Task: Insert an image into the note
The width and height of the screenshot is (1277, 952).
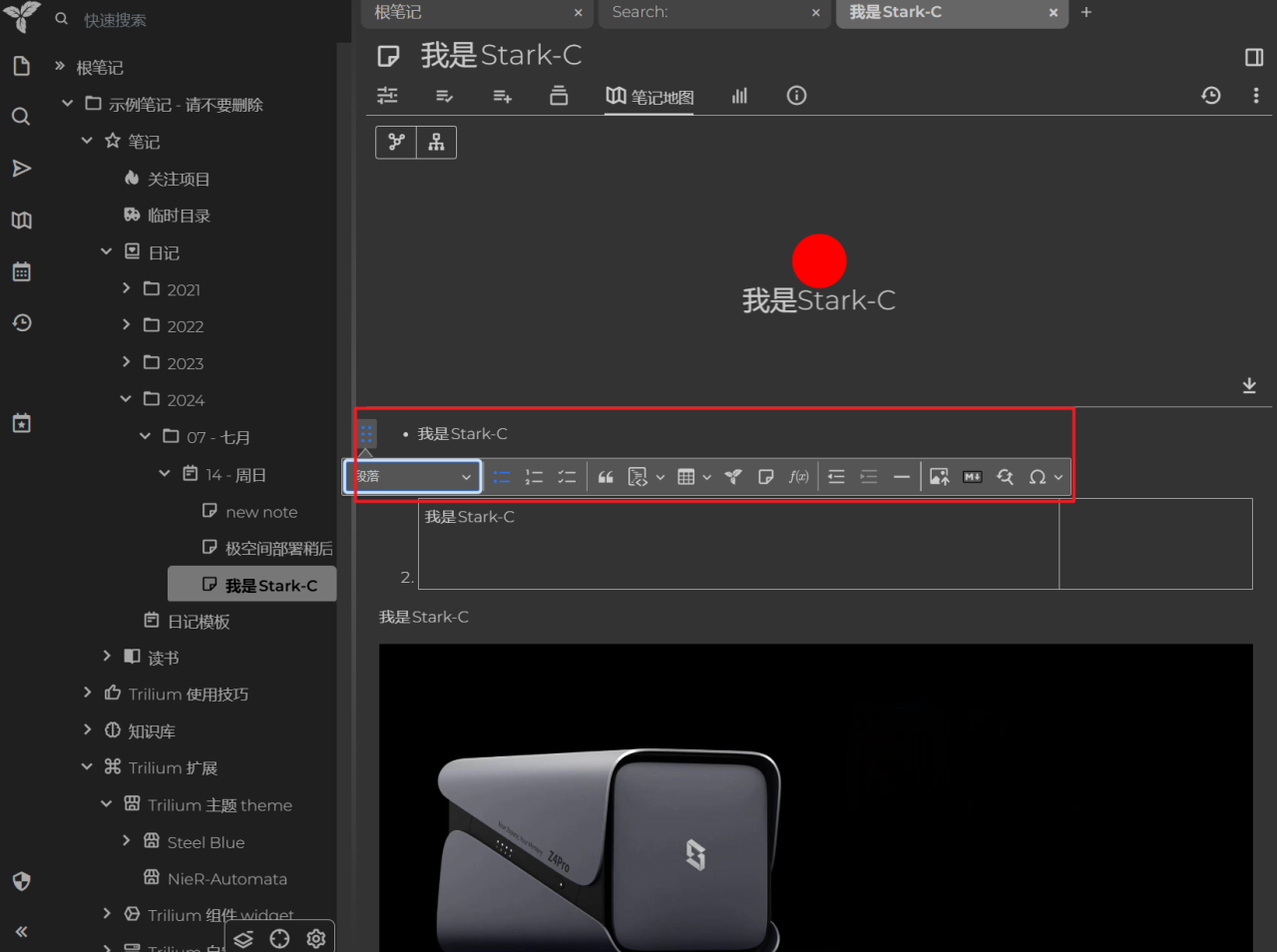Action: tap(938, 476)
